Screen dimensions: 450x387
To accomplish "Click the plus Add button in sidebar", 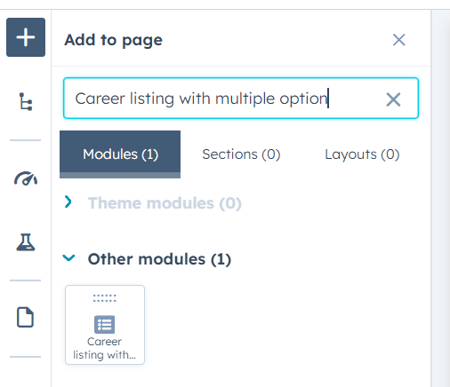I will coord(26,37).
